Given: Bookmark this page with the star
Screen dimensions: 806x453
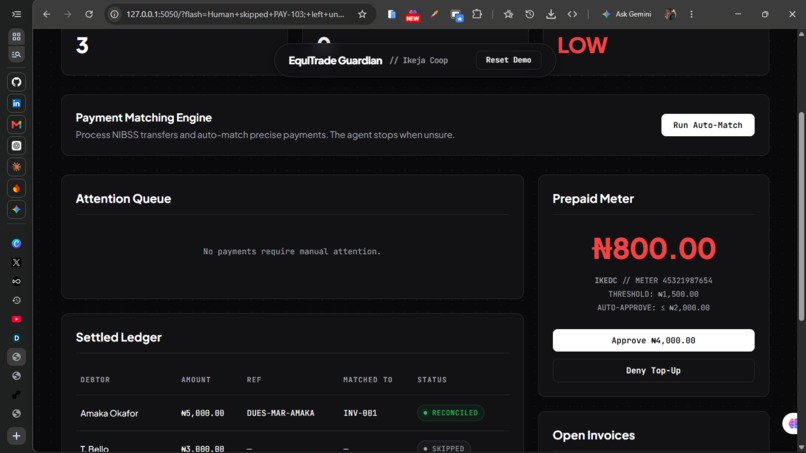Looking at the screenshot, I should click(x=362, y=14).
